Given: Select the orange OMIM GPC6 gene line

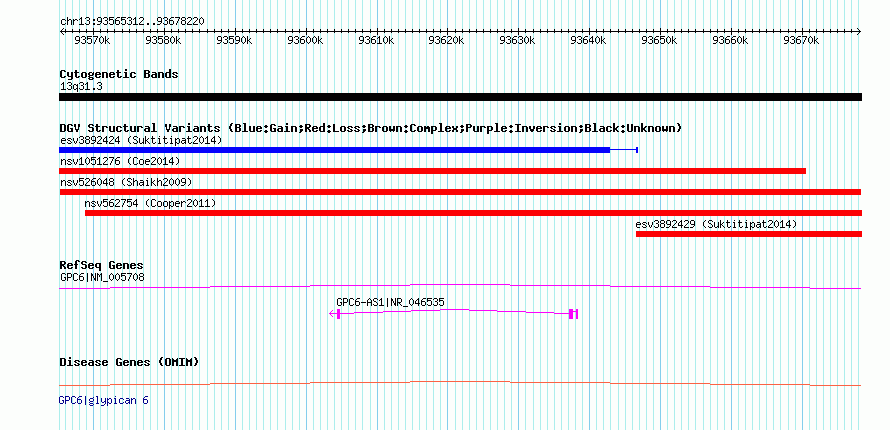Looking at the screenshot, I should (x=460, y=383).
